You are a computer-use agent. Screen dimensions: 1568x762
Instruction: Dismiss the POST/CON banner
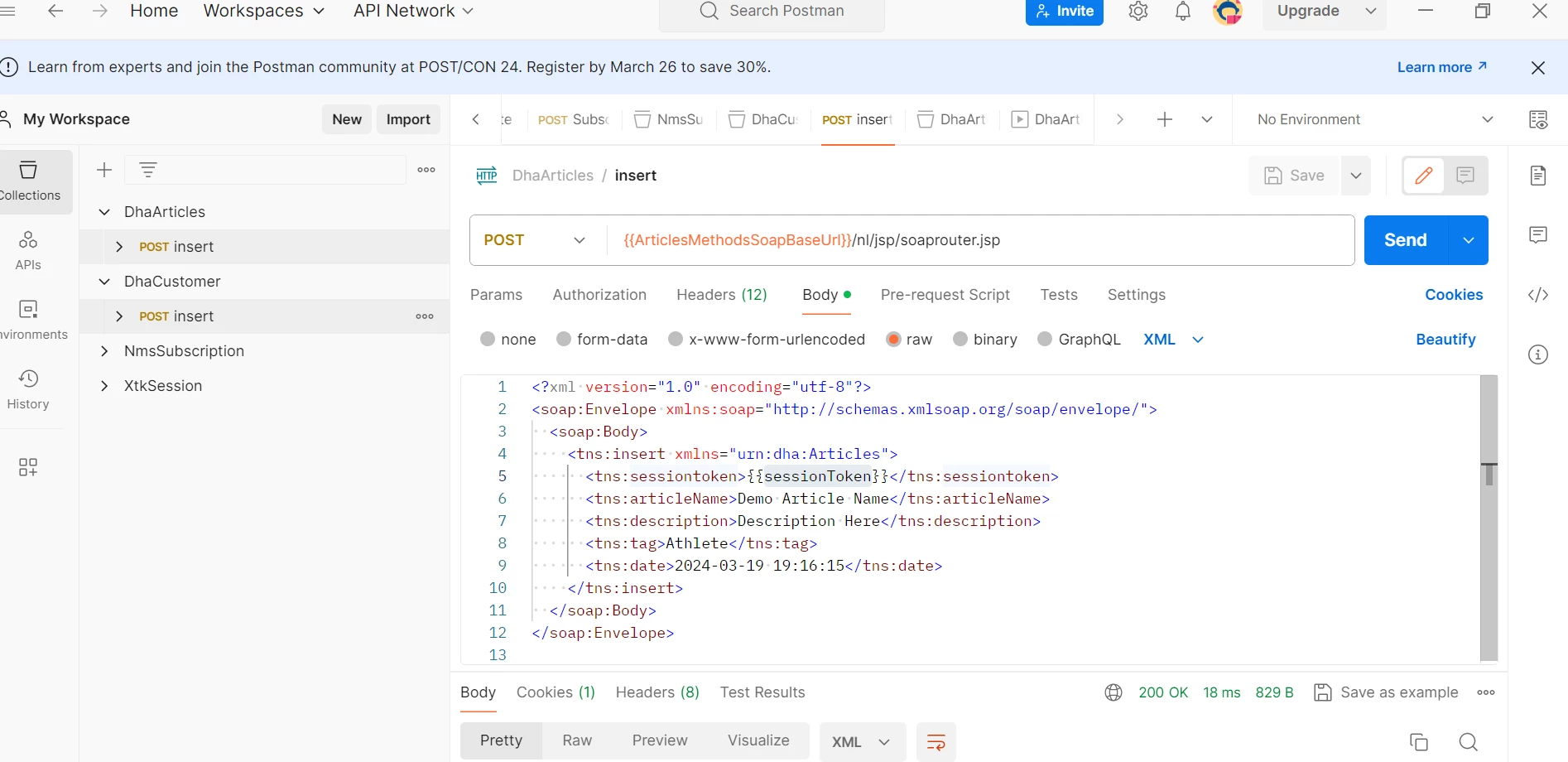(x=1538, y=68)
